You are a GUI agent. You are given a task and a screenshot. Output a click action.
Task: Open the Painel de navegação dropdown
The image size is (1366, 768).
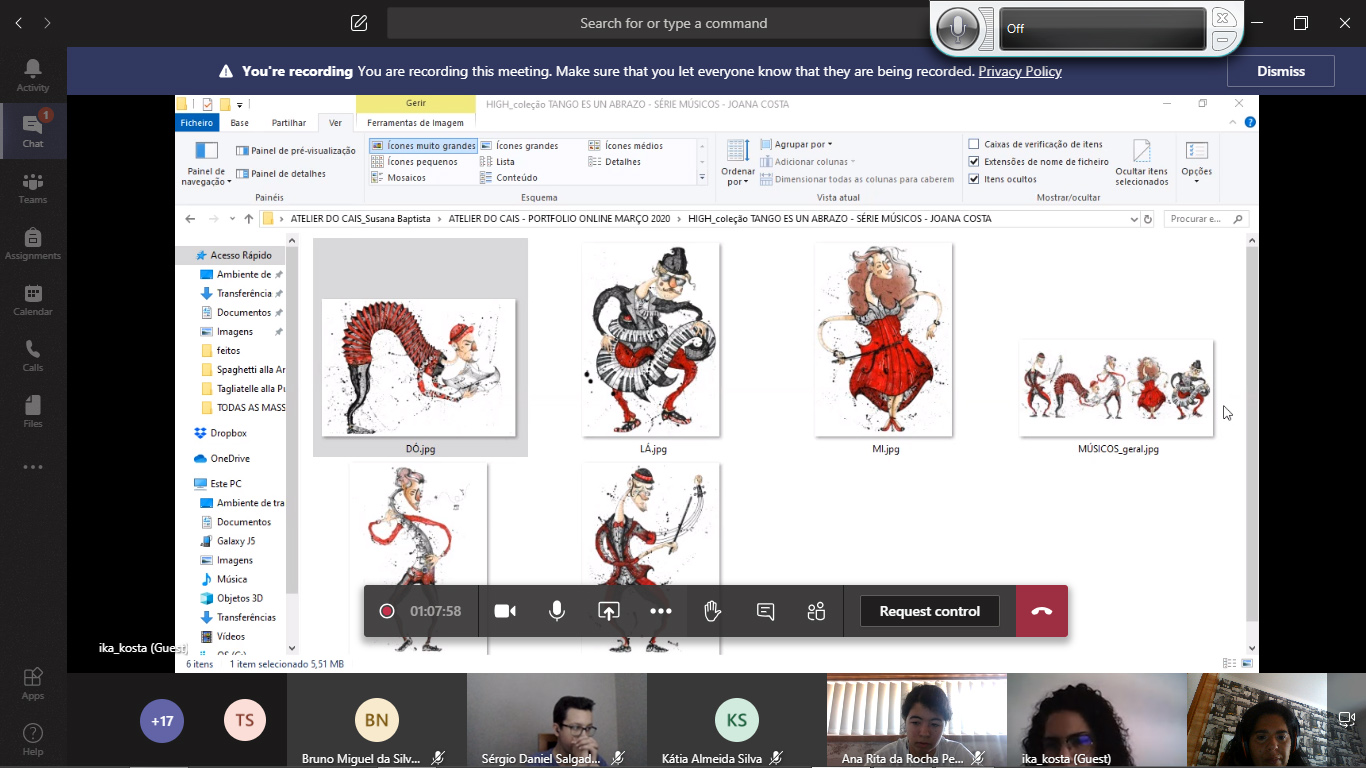206,163
